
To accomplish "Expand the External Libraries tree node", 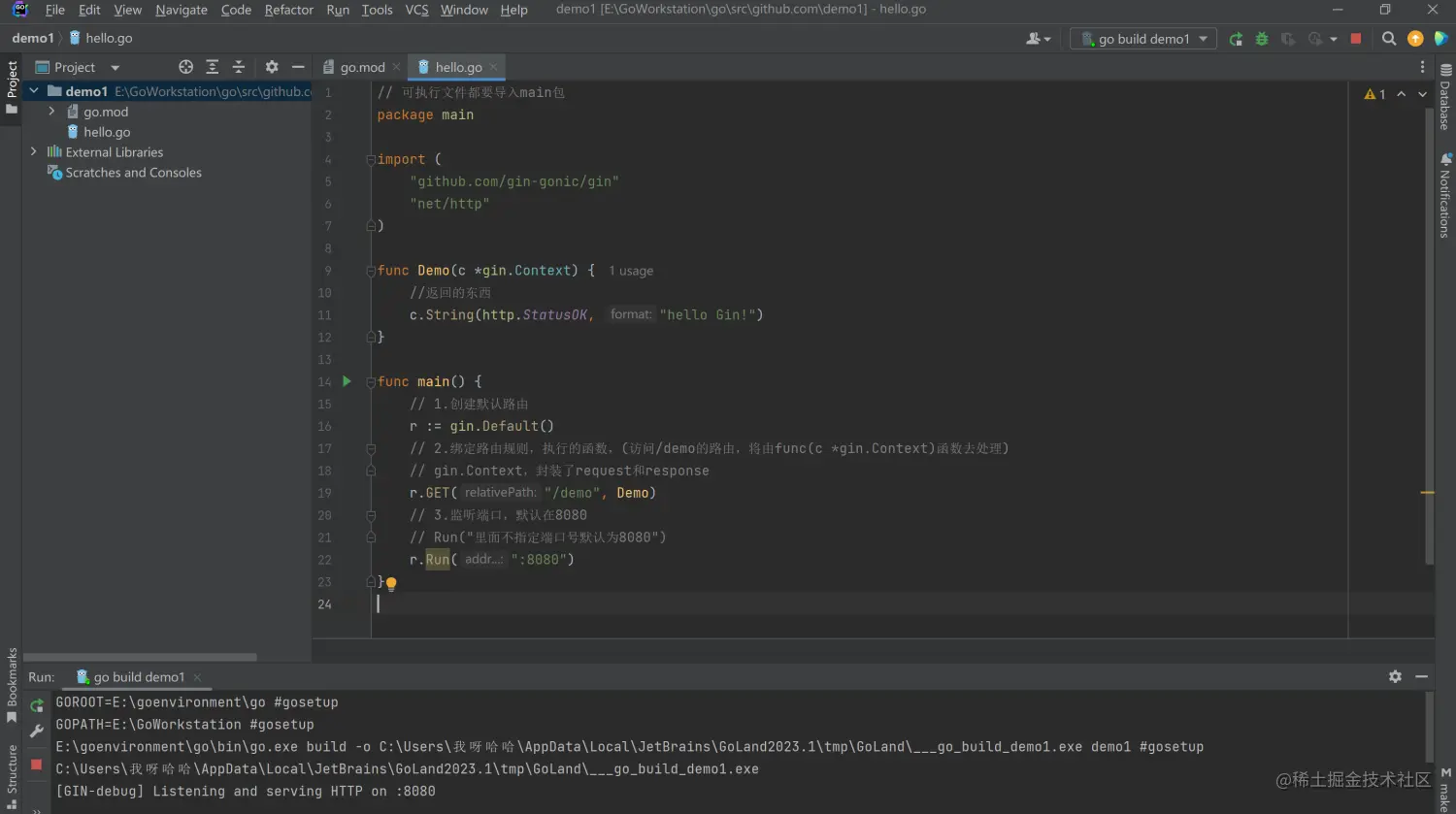I will pyautogui.click(x=34, y=152).
